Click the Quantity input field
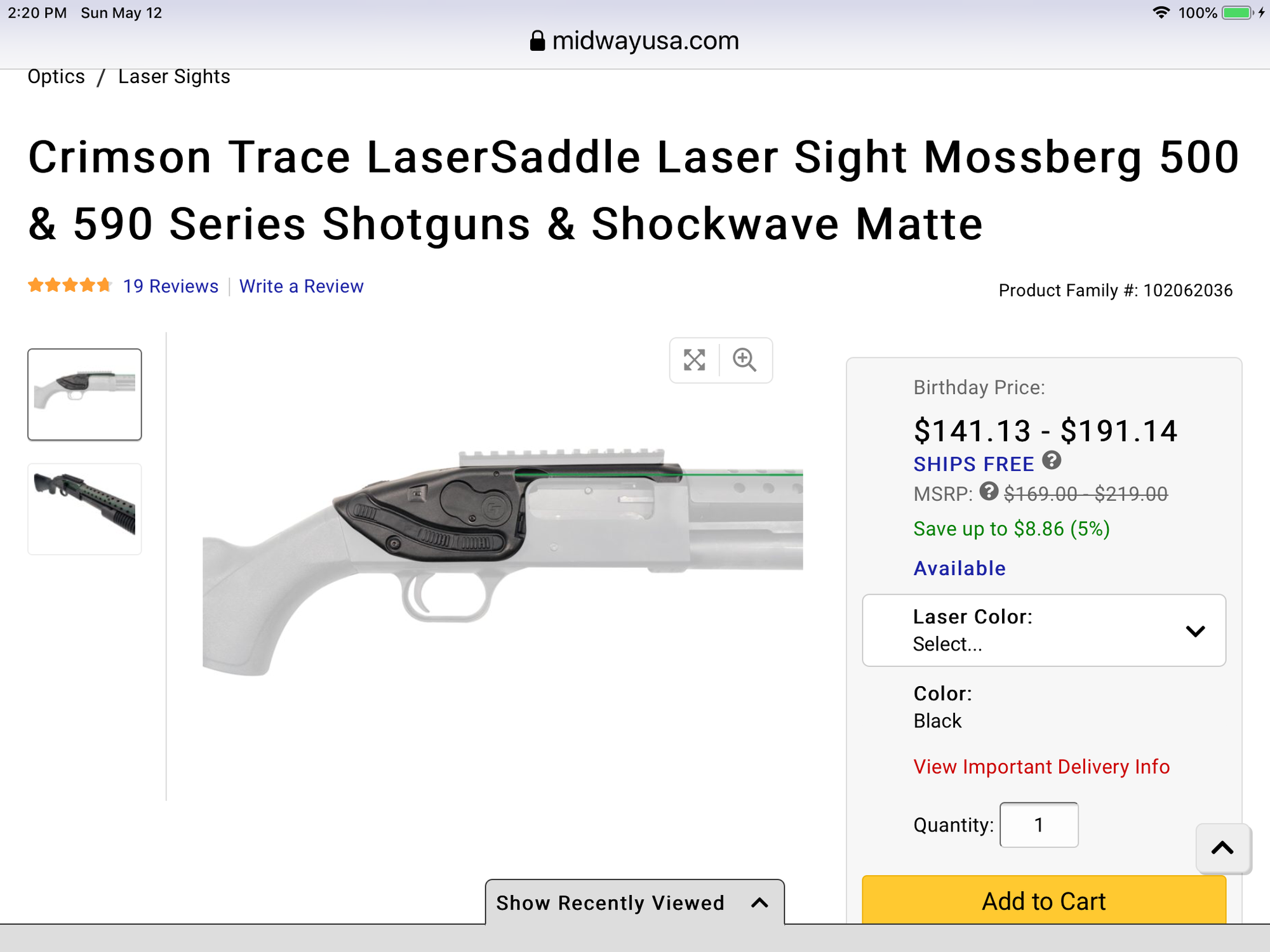This screenshot has width=1270, height=952. (1039, 824)
